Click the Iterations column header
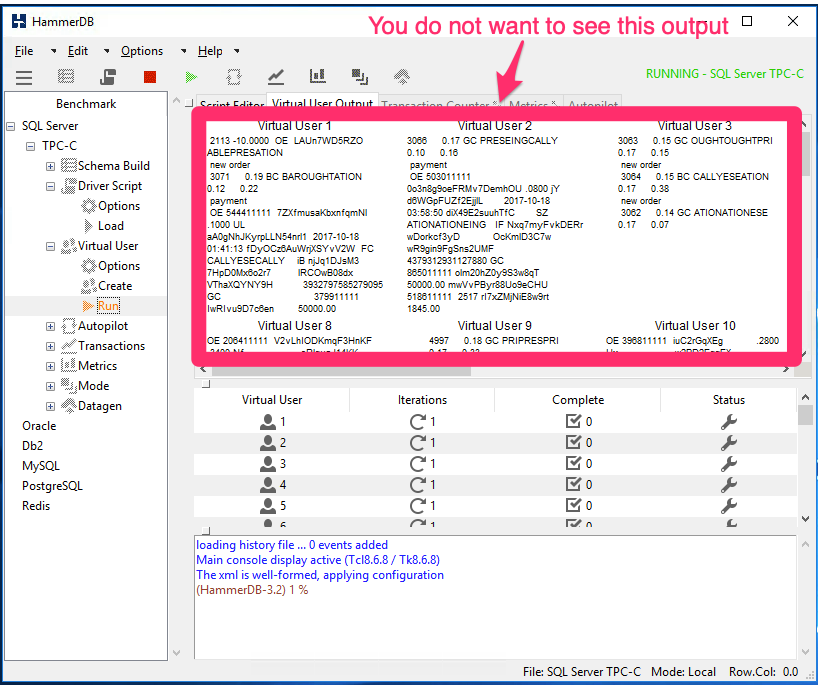 point(422,400)
